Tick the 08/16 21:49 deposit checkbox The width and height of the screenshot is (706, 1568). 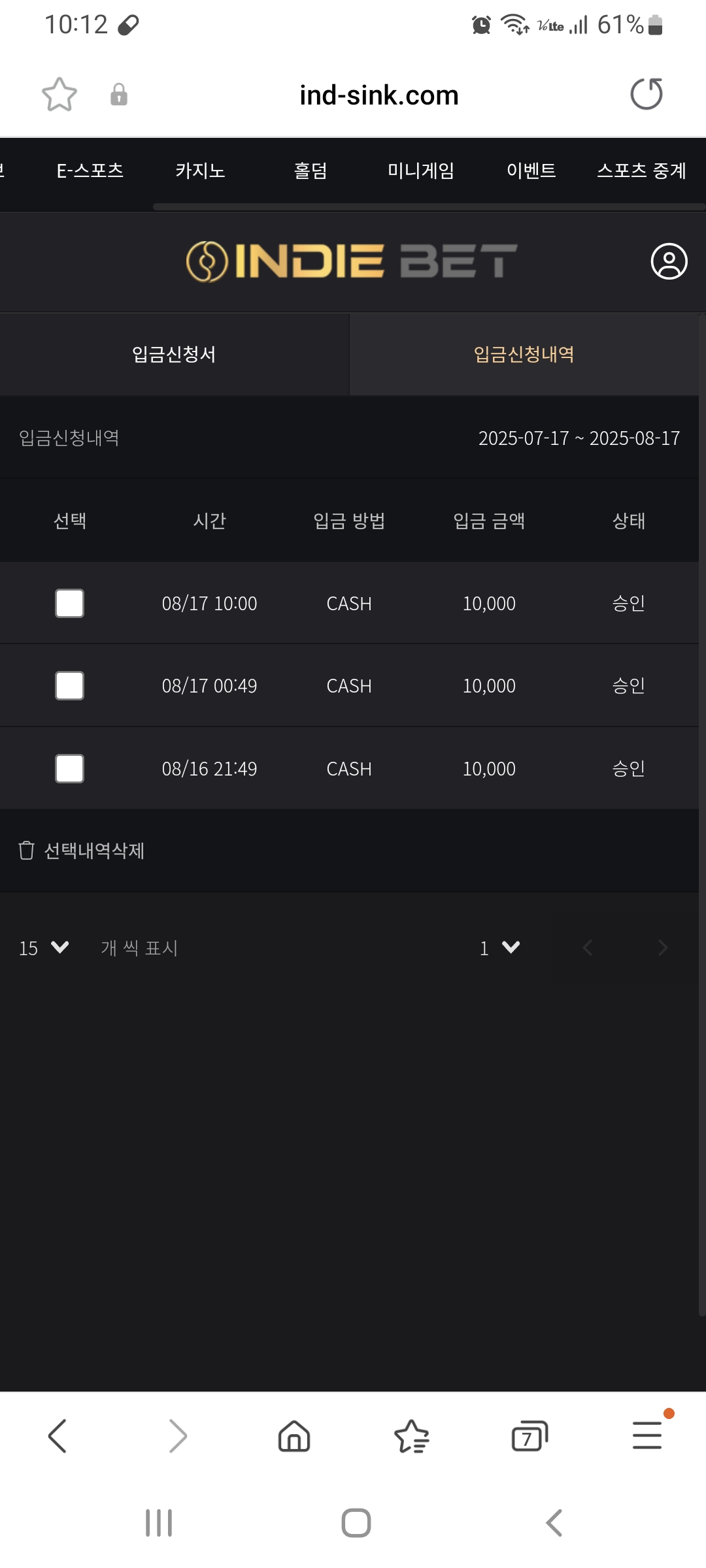pos(69,768)
